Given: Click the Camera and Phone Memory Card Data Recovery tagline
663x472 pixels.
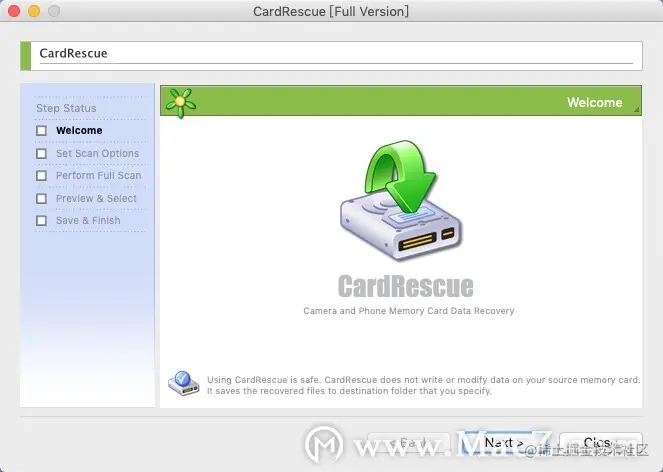Looking at the screenshot, I should tap(408, 311).
